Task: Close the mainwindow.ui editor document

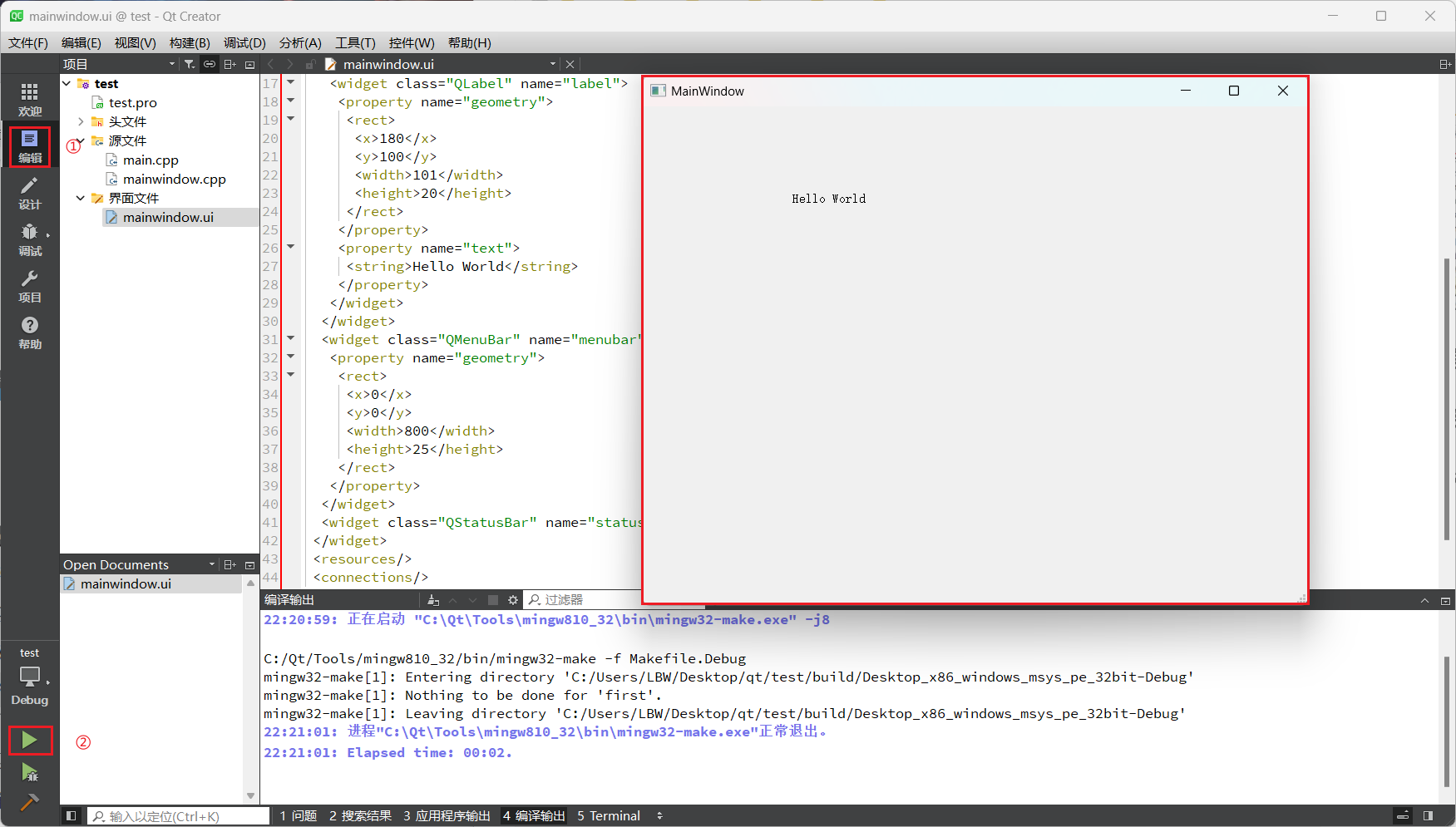Action: click(570, 64)
